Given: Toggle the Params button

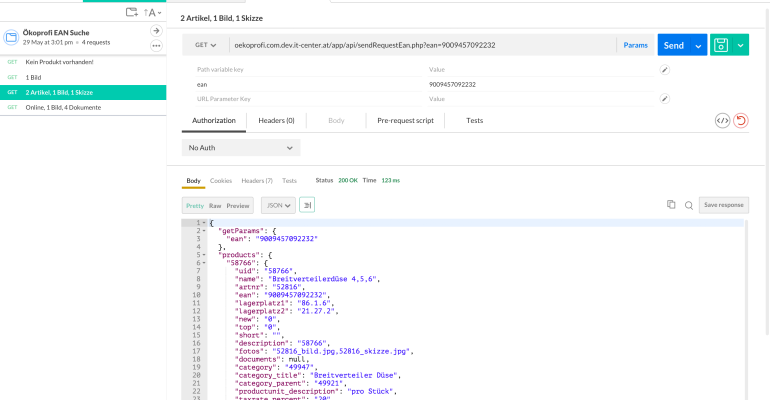Looking at the screenshot, I should (x=635, y=45).
